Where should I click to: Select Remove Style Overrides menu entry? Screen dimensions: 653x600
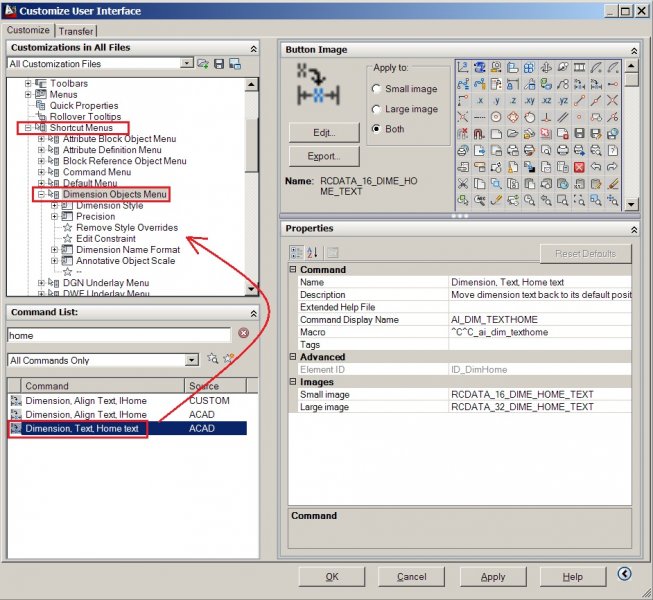pos(127,228)
